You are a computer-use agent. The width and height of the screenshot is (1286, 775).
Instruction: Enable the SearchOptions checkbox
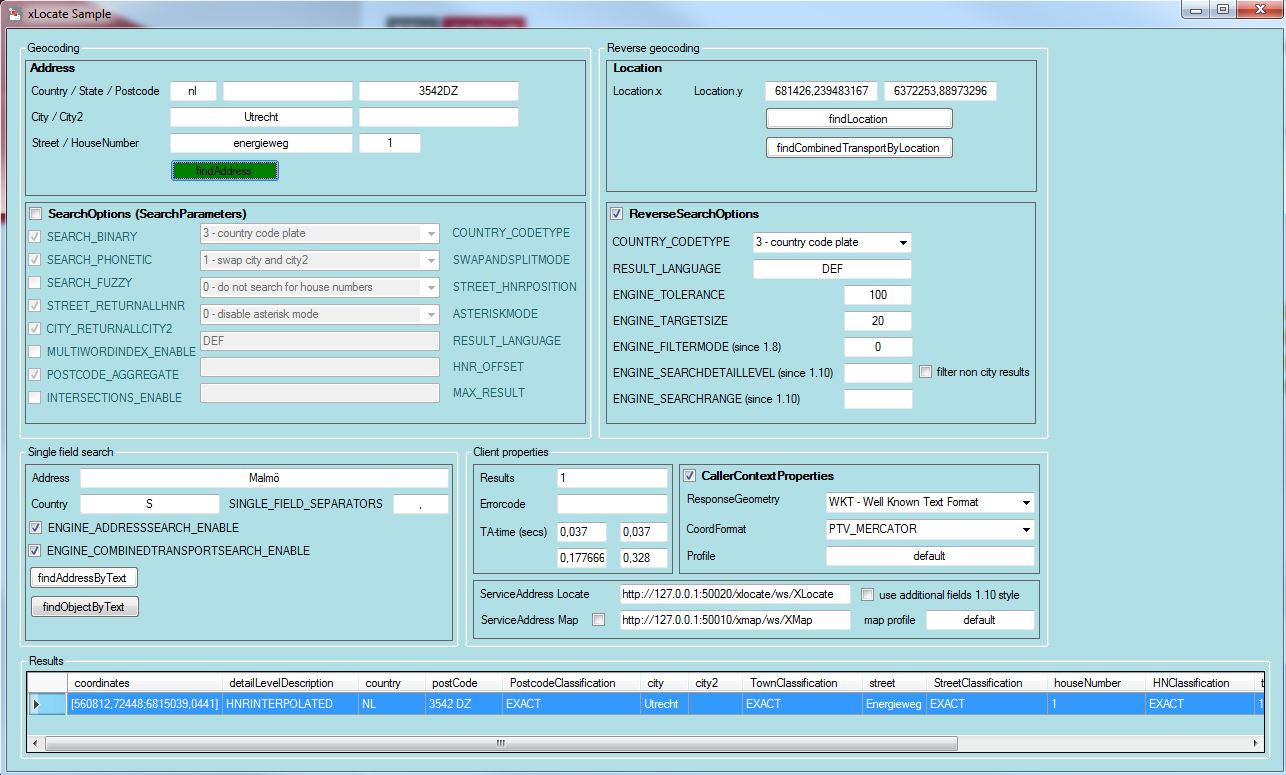(x=37, y=214)
